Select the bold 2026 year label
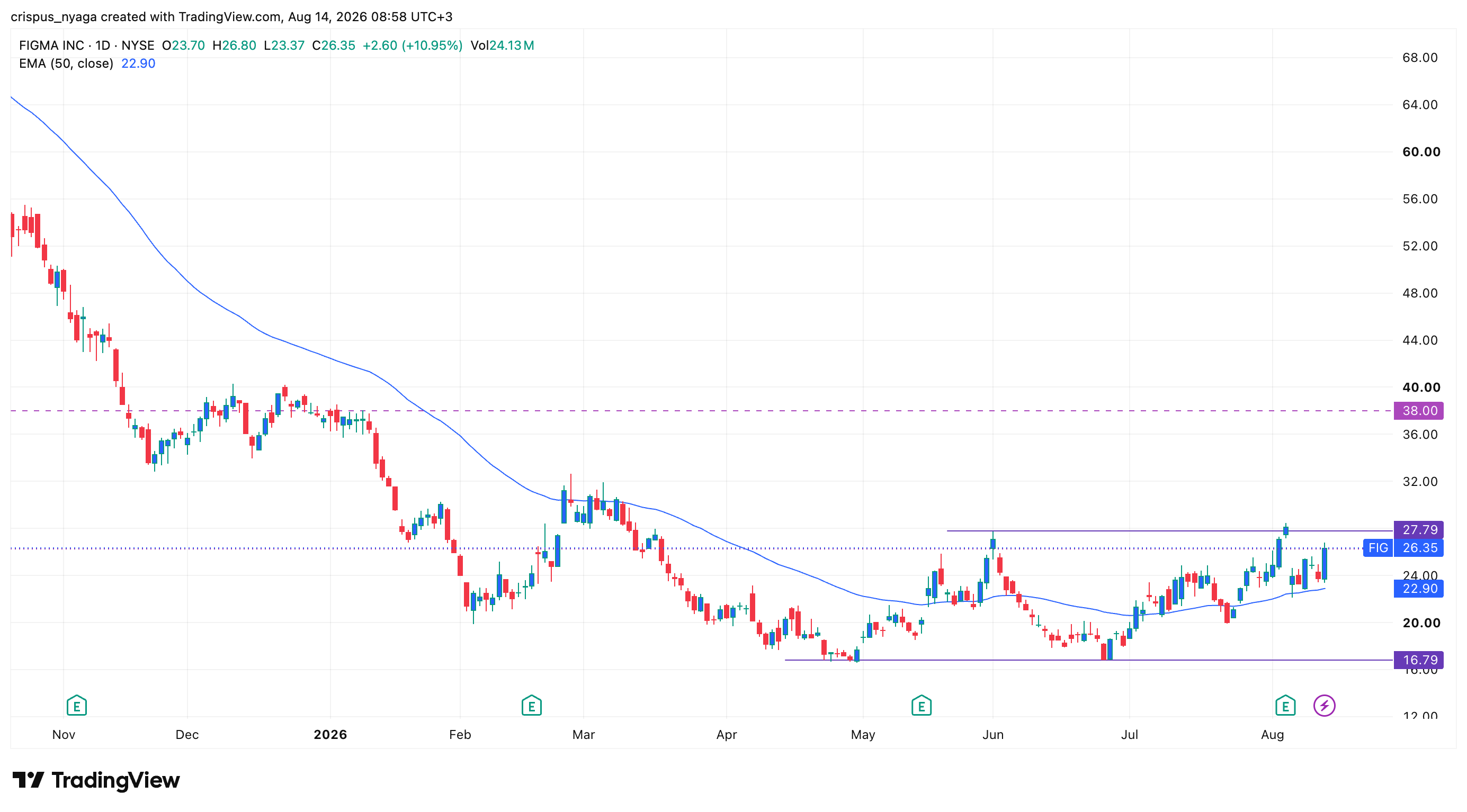This screenshot has height=812, width=1467. (x=330, y=735)
